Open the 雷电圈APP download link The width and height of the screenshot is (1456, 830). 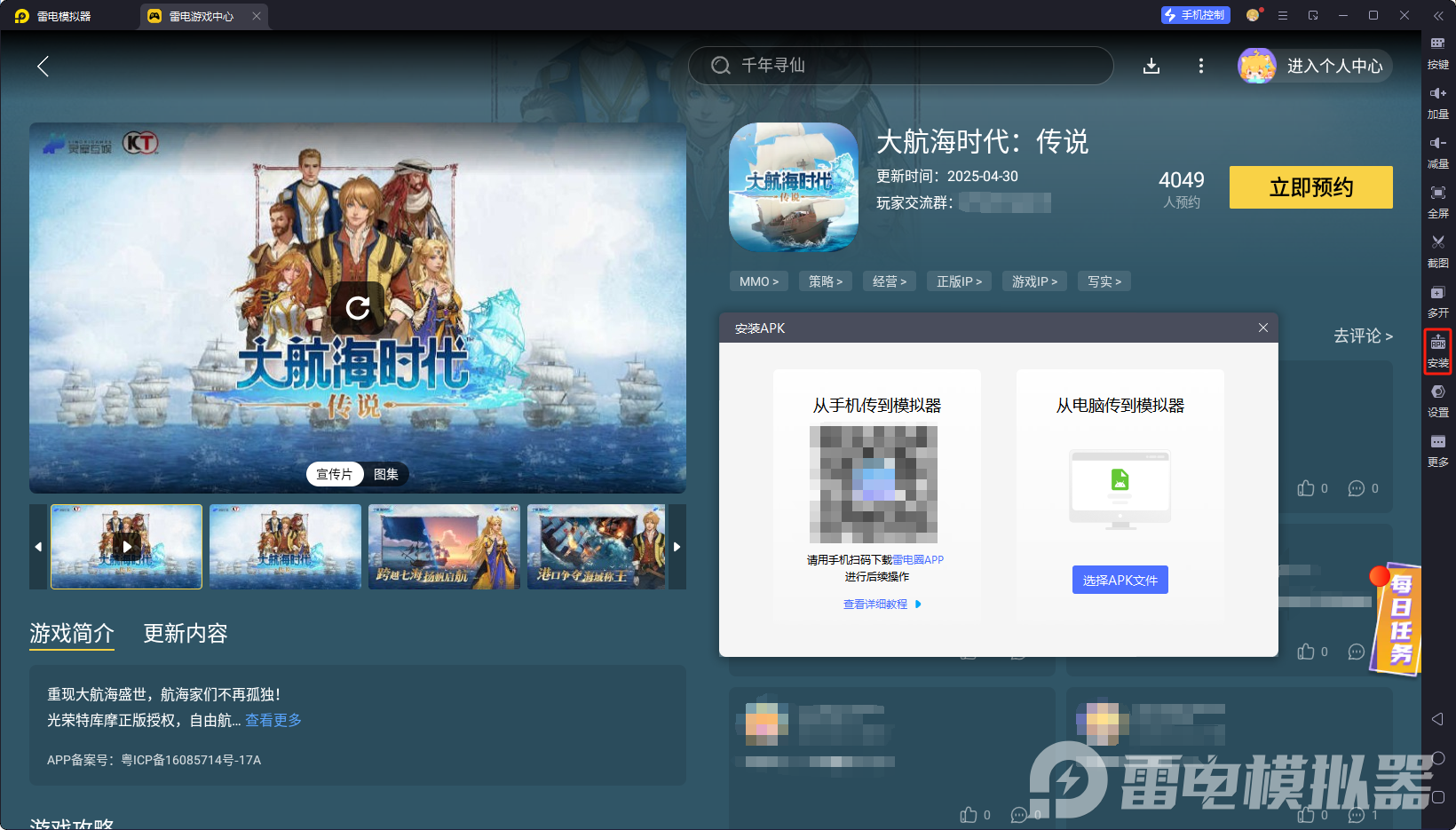point(918,560)
